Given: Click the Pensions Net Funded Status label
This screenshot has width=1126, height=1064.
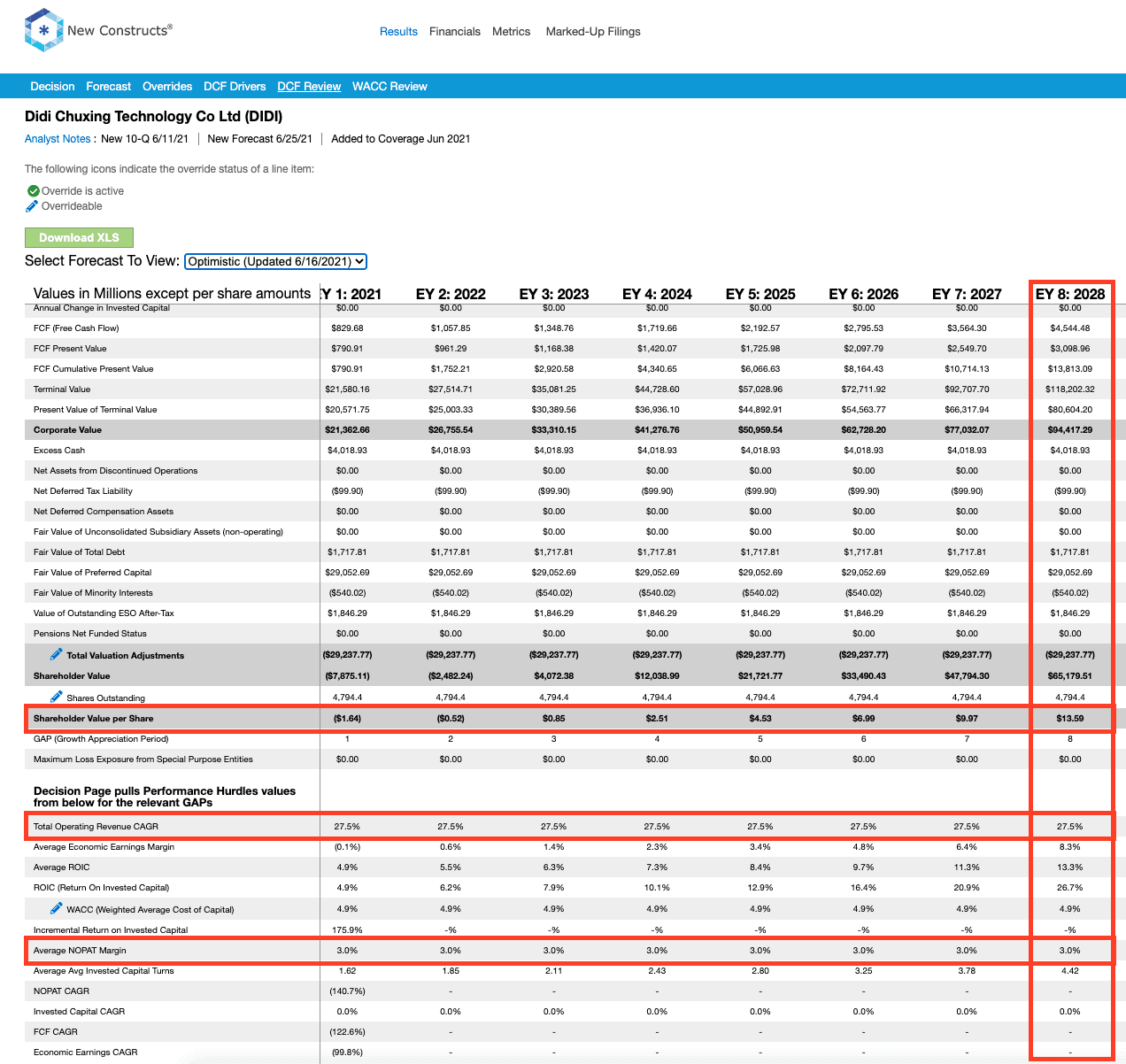Looking at the screenshot, I should click(90, 634).
